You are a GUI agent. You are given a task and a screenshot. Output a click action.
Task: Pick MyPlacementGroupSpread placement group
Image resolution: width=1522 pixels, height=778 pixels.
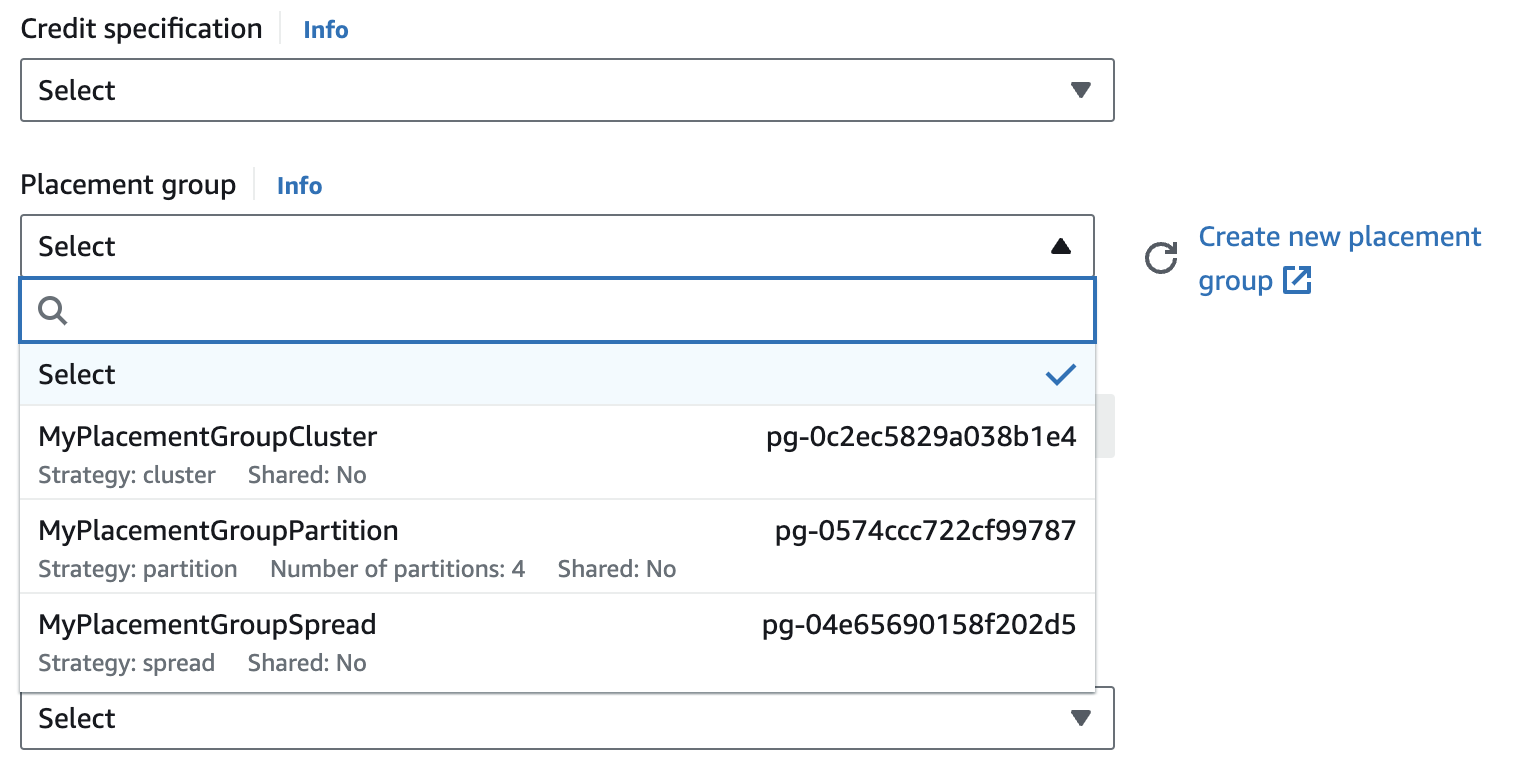(x=207, y=625)
